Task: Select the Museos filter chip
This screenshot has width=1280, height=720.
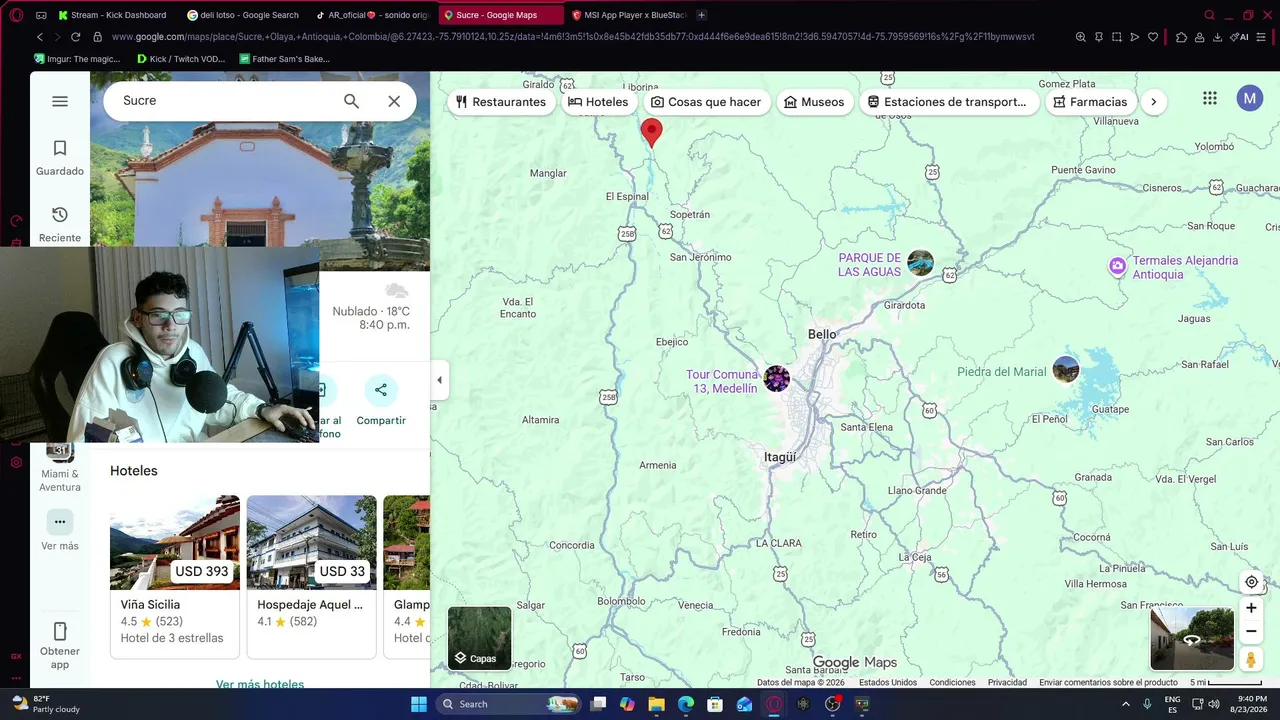Action: (x=814, y=102)
